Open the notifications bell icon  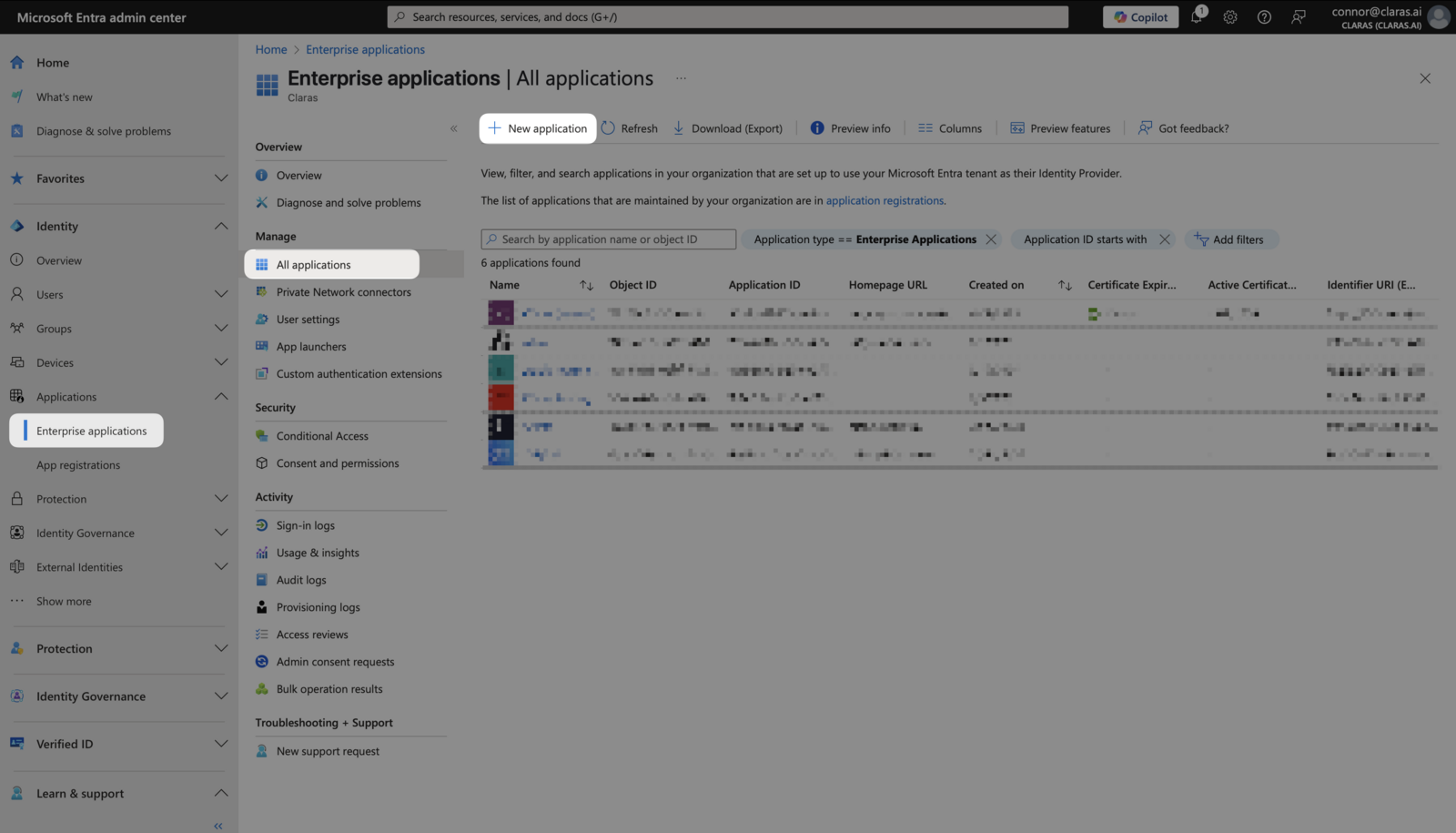click(x=1197, y=16)
